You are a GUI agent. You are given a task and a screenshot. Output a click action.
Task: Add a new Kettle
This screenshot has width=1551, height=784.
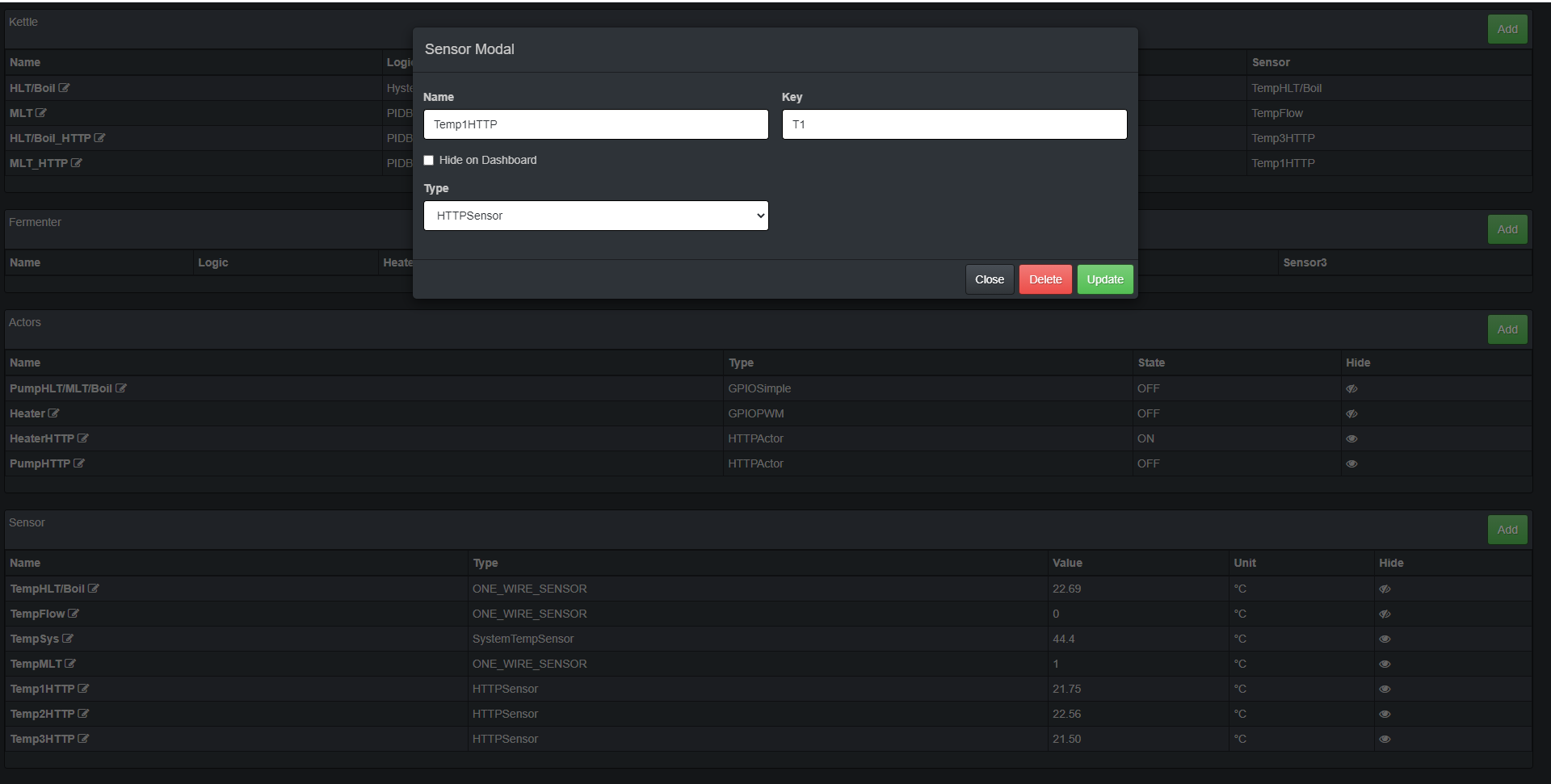(x=1507, y=29)
